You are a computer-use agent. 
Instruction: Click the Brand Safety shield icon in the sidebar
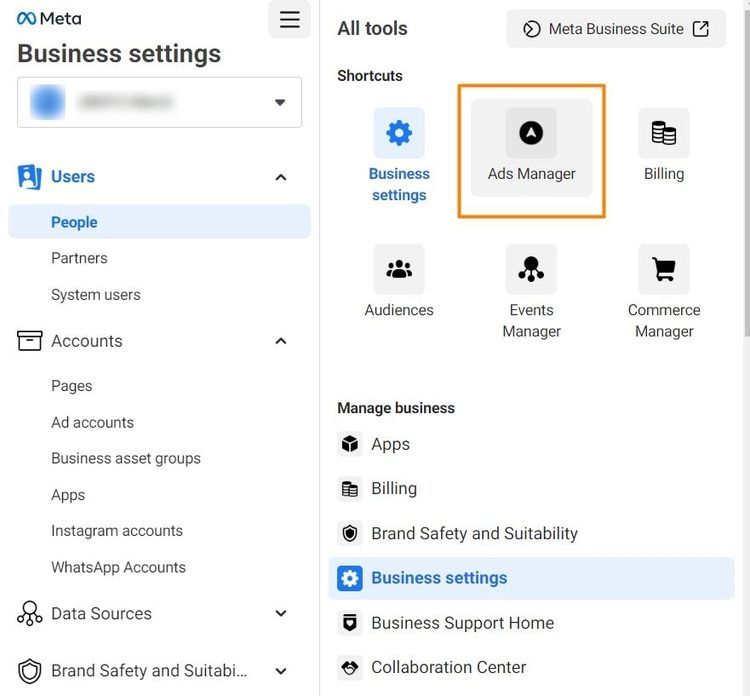pyautogui.click(x=30, y=671)
